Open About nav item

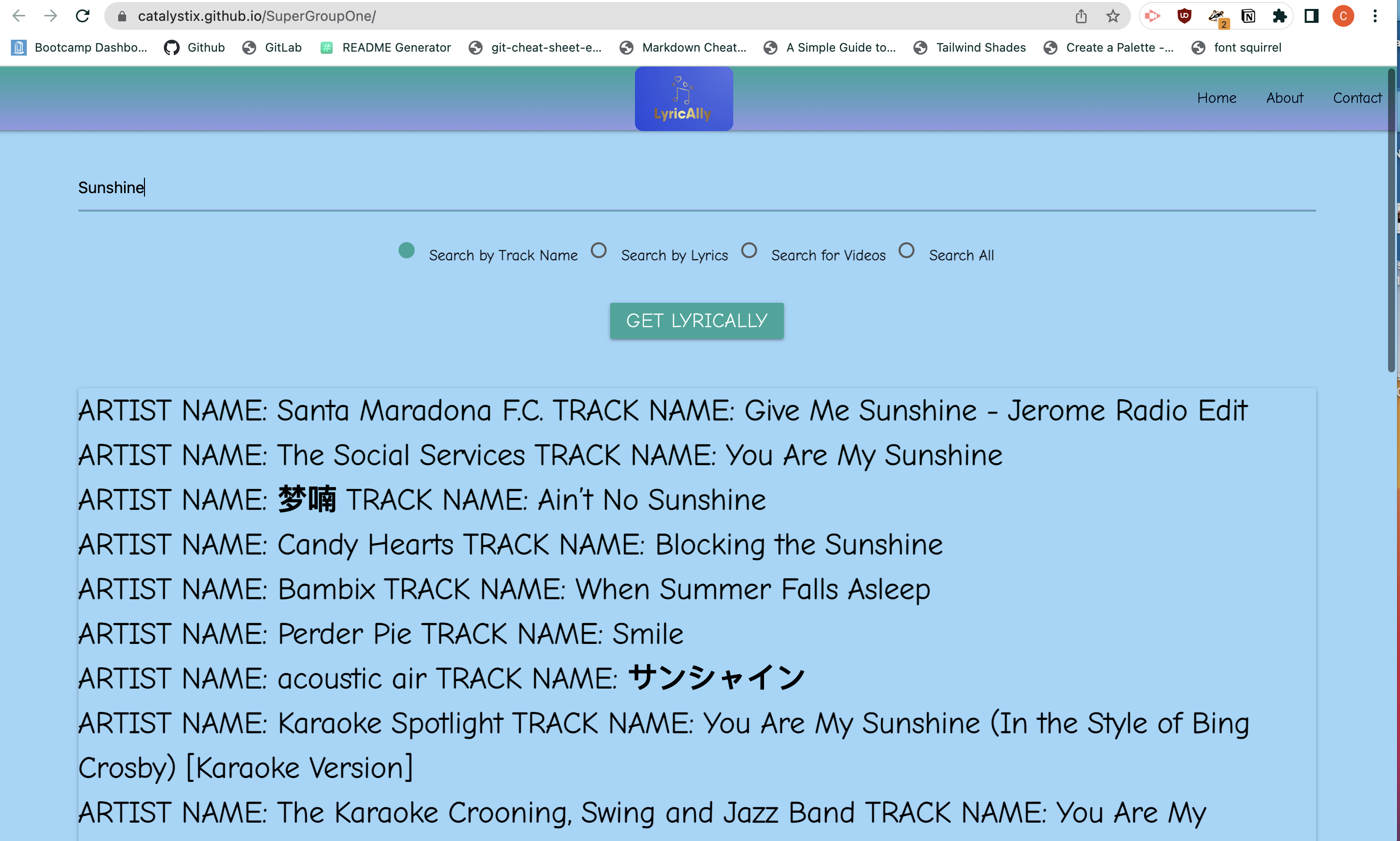(x=1284, y=98)
